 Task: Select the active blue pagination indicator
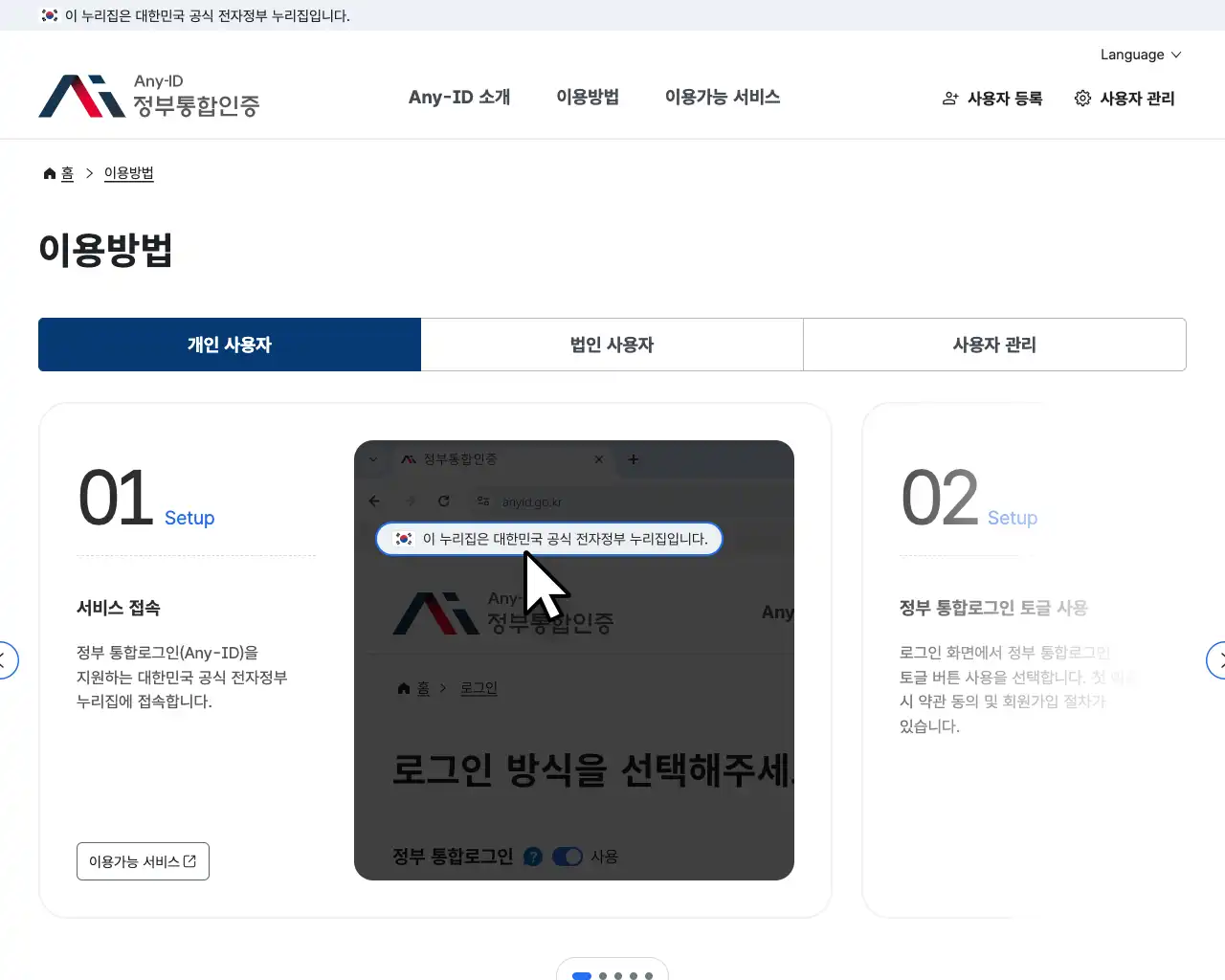(x=581, y=976)
